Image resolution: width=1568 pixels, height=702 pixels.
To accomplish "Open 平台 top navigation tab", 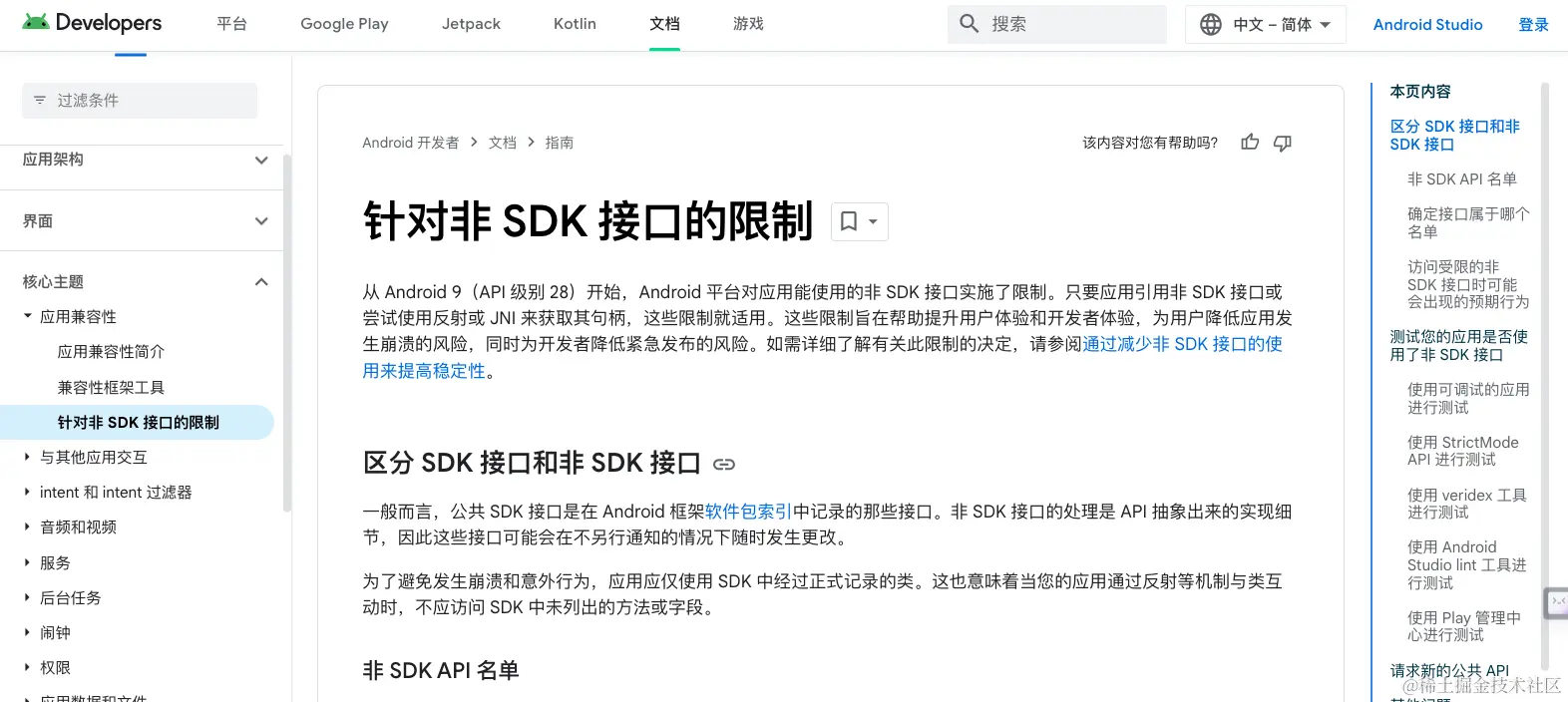I will [231, 24].
